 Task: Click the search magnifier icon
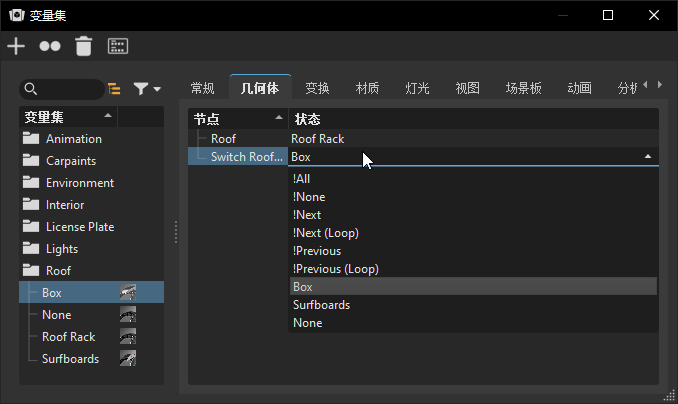pyautogui.click(x=30, y=89)
